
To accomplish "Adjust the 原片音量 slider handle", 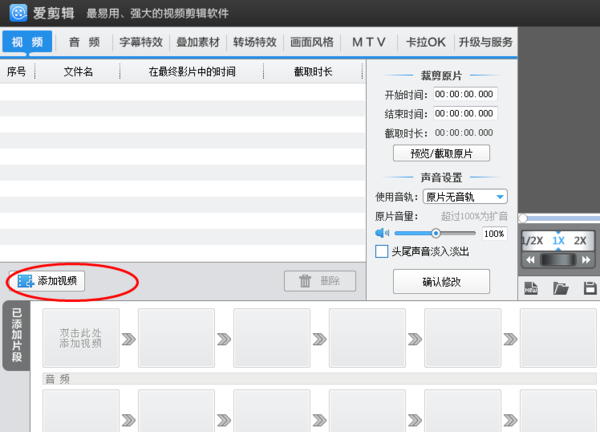I will click(435, 233).
